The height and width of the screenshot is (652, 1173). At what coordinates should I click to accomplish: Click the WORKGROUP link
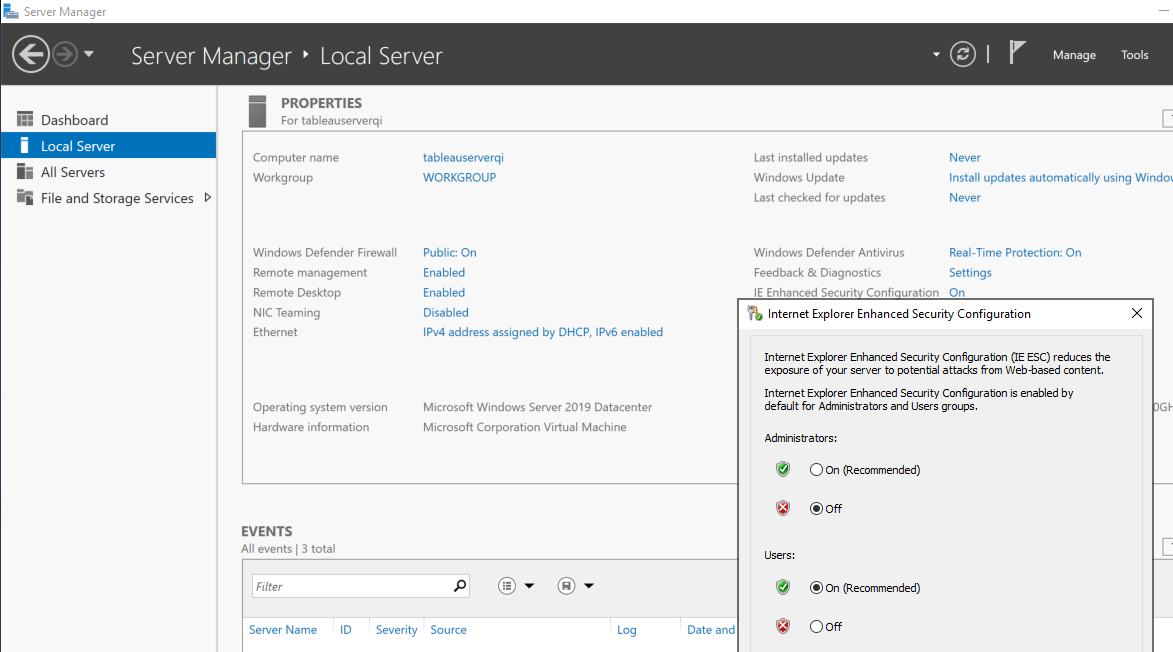459,177
